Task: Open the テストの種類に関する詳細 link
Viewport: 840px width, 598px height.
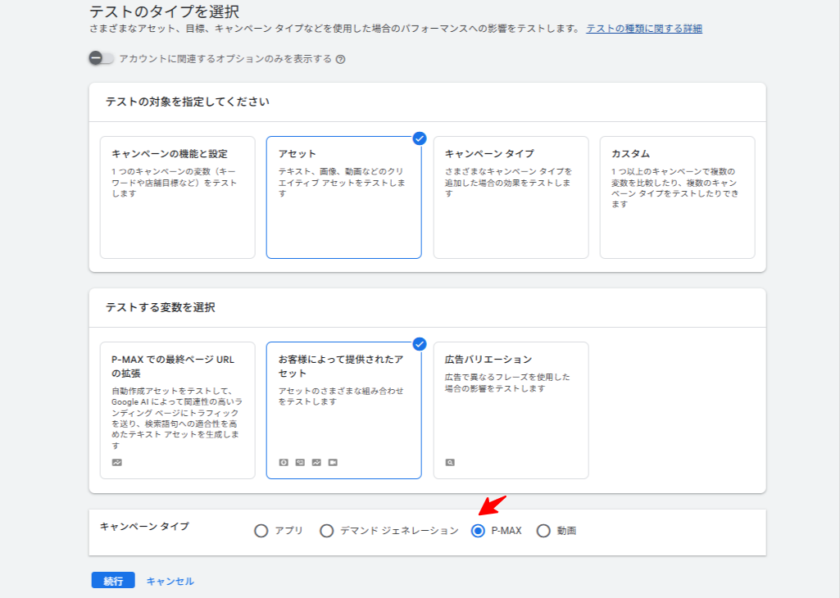Action: 644,29
